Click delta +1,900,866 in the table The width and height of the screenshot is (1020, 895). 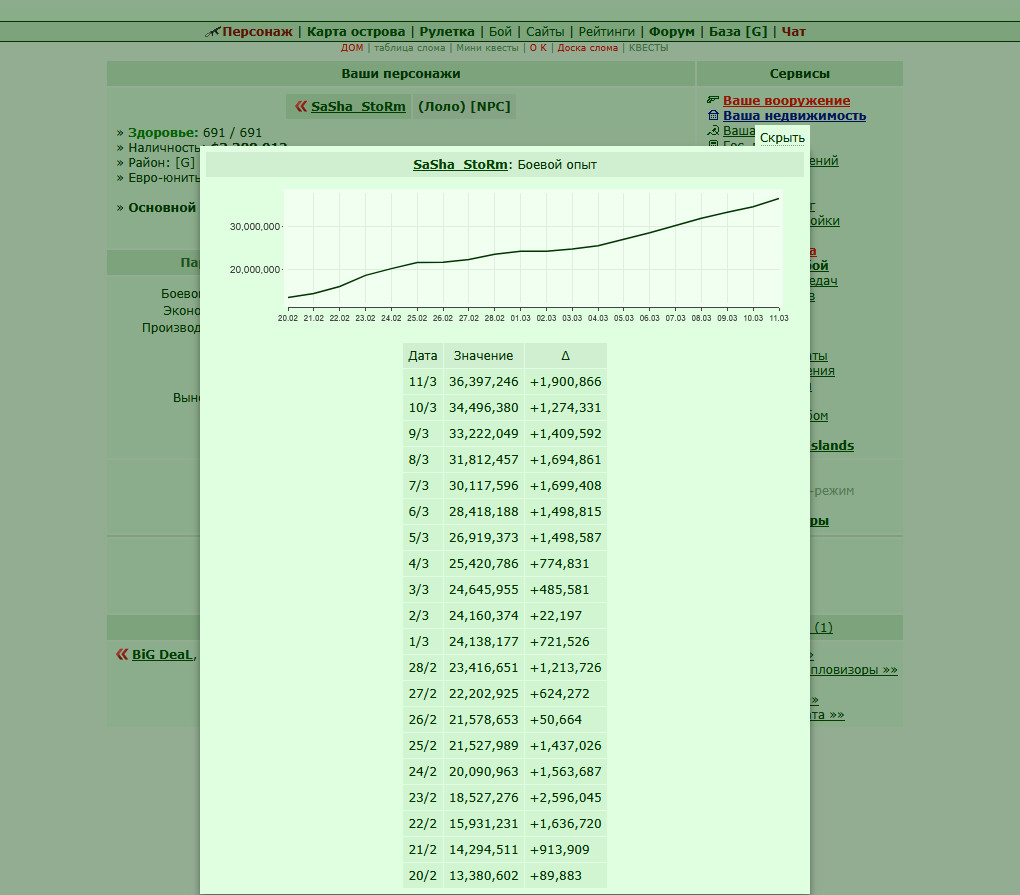tap(565, 382)
